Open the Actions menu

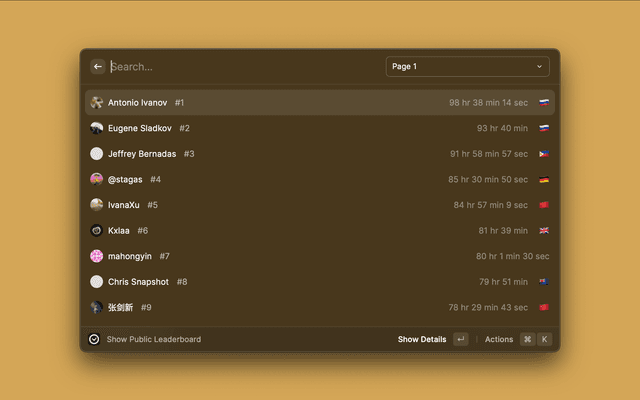tap(499, 339)
